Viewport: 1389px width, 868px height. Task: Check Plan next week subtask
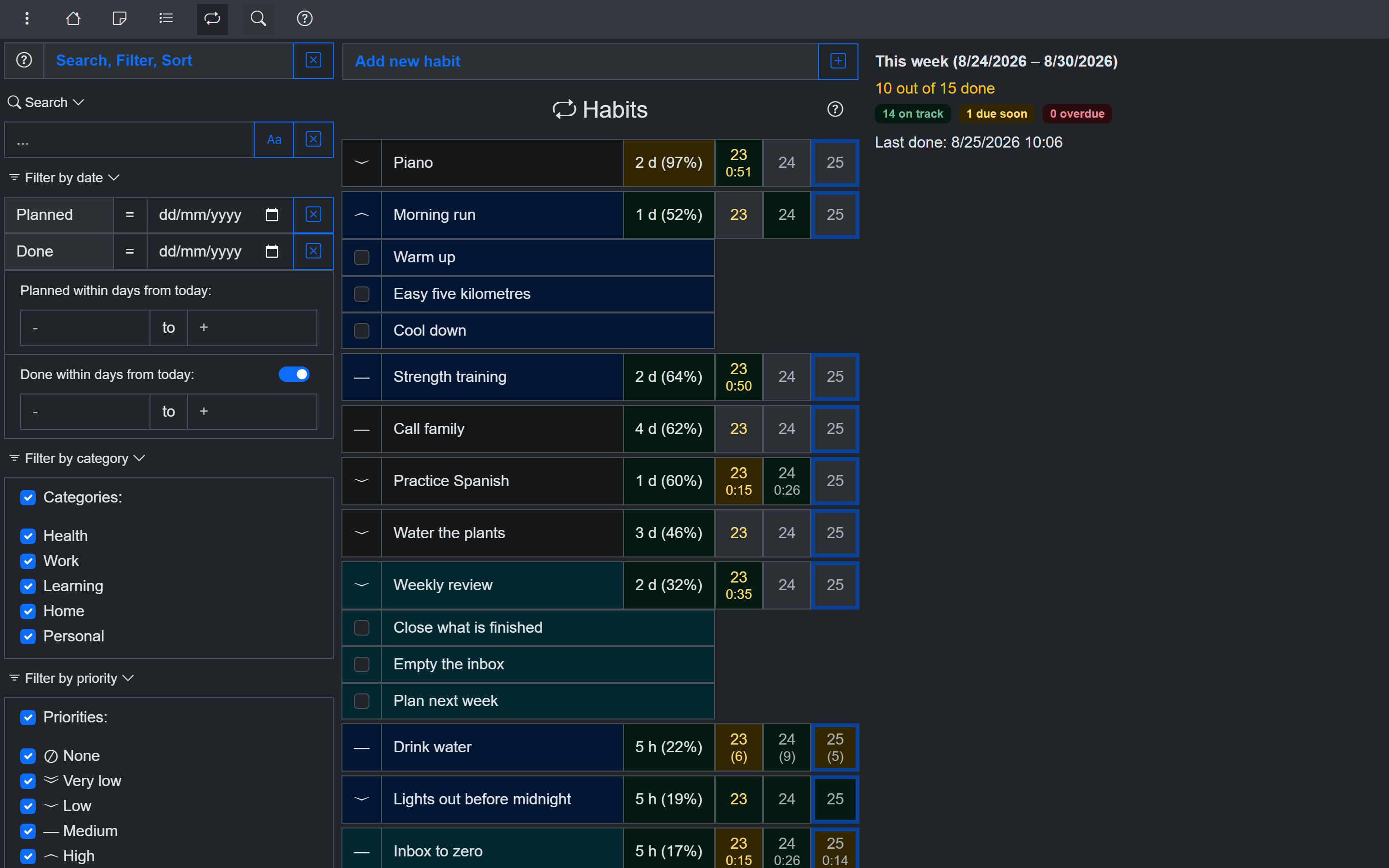point(362,701)
